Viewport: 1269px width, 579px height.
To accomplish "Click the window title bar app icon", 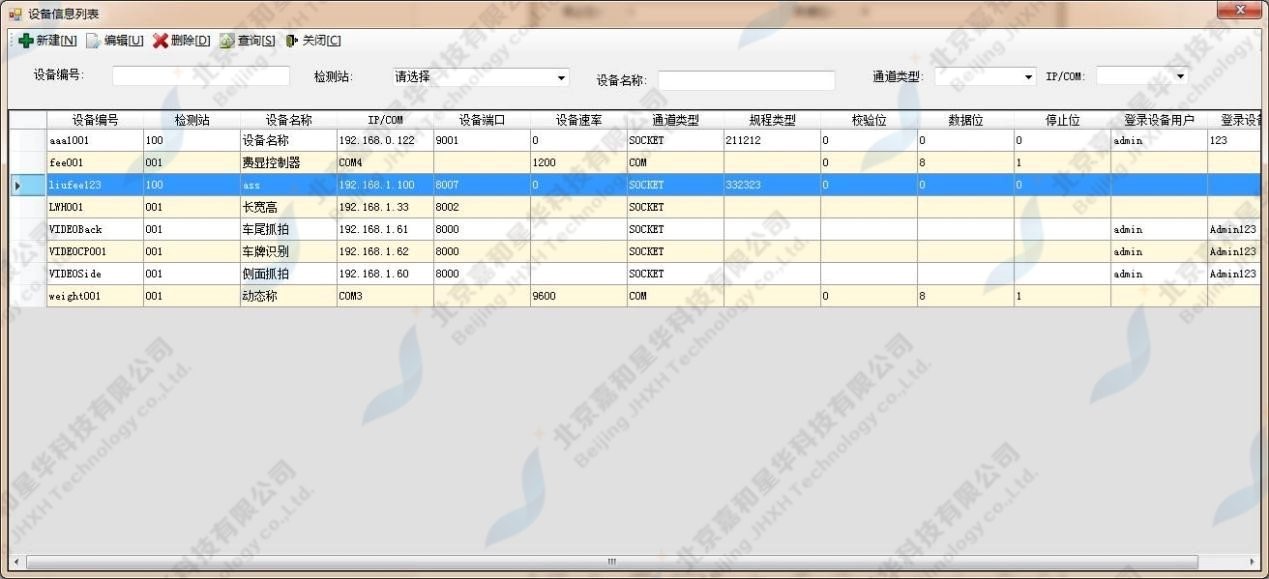I will point(15,13).
